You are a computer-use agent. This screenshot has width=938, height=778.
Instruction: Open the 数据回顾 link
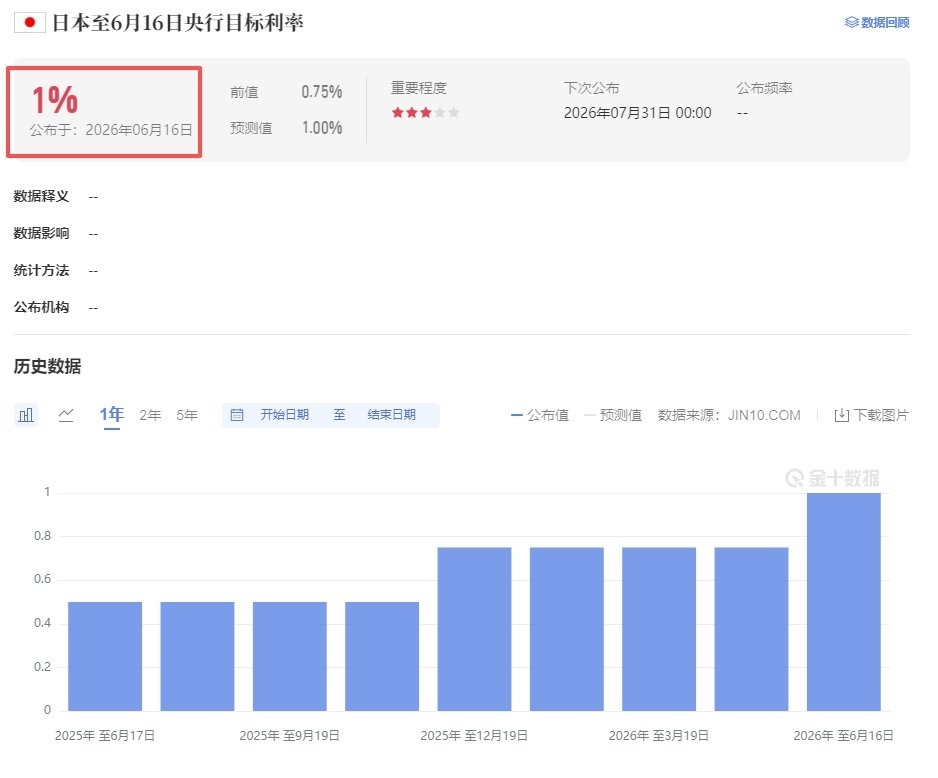pyautogui.click(x=878, y=23)
